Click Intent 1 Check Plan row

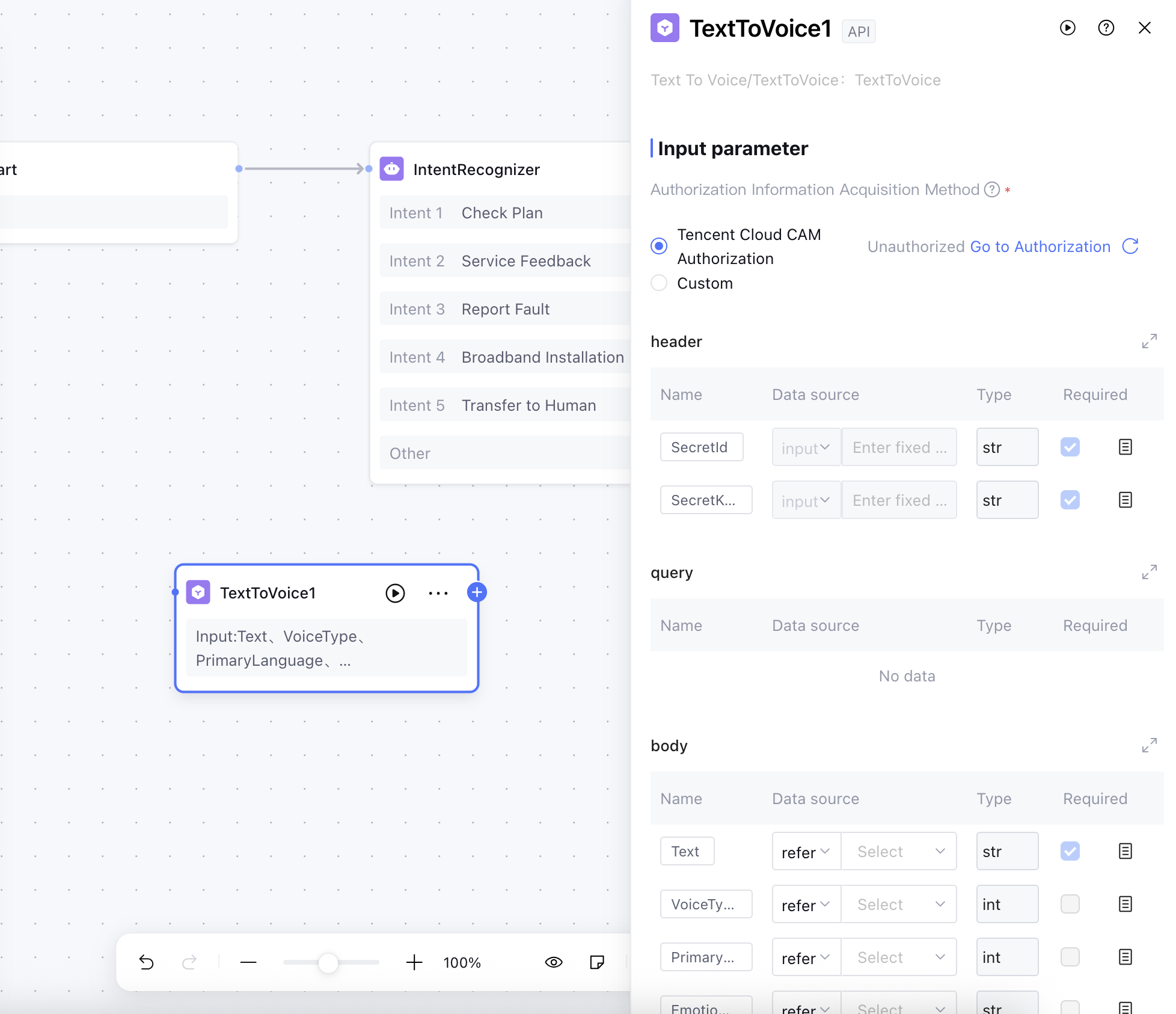(505, 212)
